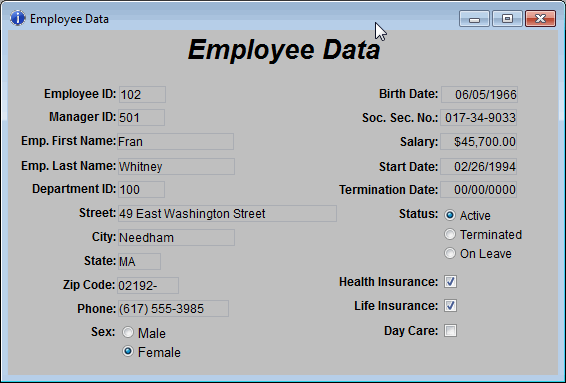Image resolution: width=566 pixels, height=383 pixels.
Task: Click the Employee ID field showing 102
Action: 142,95
